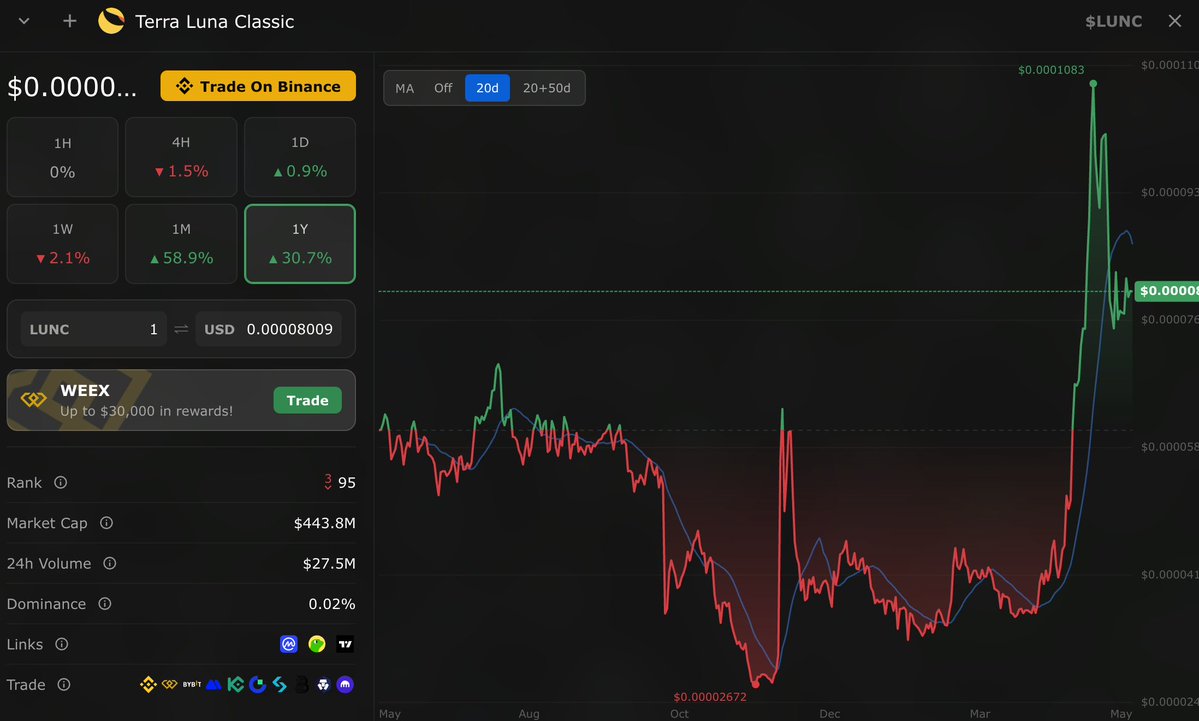Trade on MEXC via exchange icon
Image resolution: width=1199 pixels, height=721 pixels.
(x=213, y=685)
